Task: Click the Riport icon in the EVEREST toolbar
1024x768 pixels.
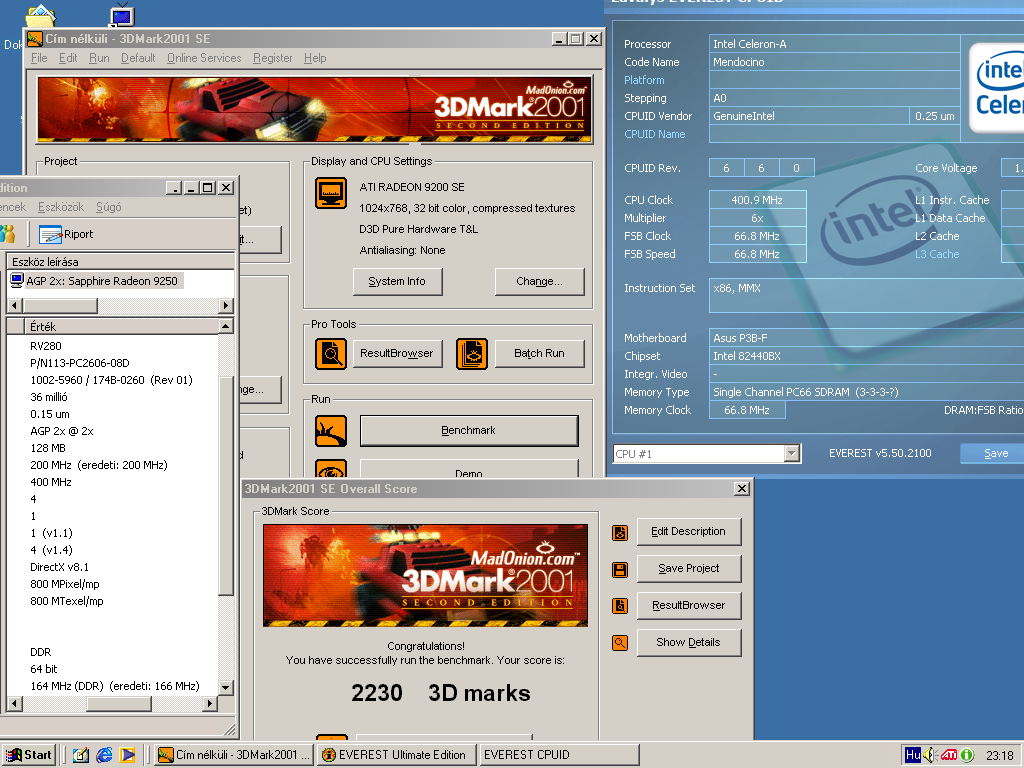Action: click(50, 234)
